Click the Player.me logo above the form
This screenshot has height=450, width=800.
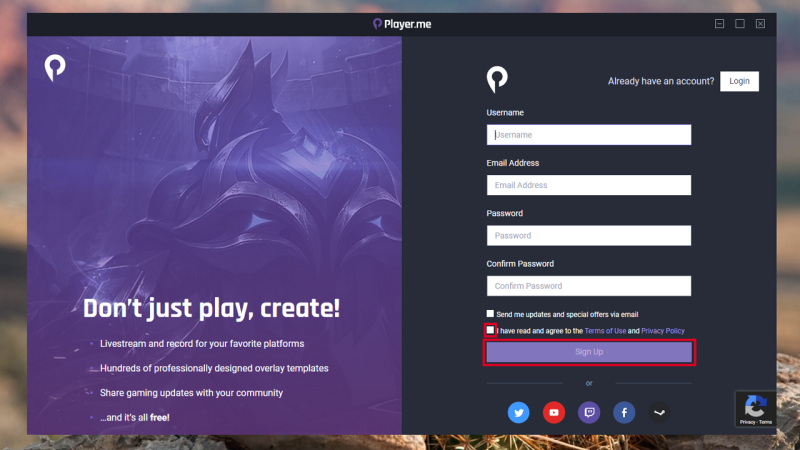(497, 80)
